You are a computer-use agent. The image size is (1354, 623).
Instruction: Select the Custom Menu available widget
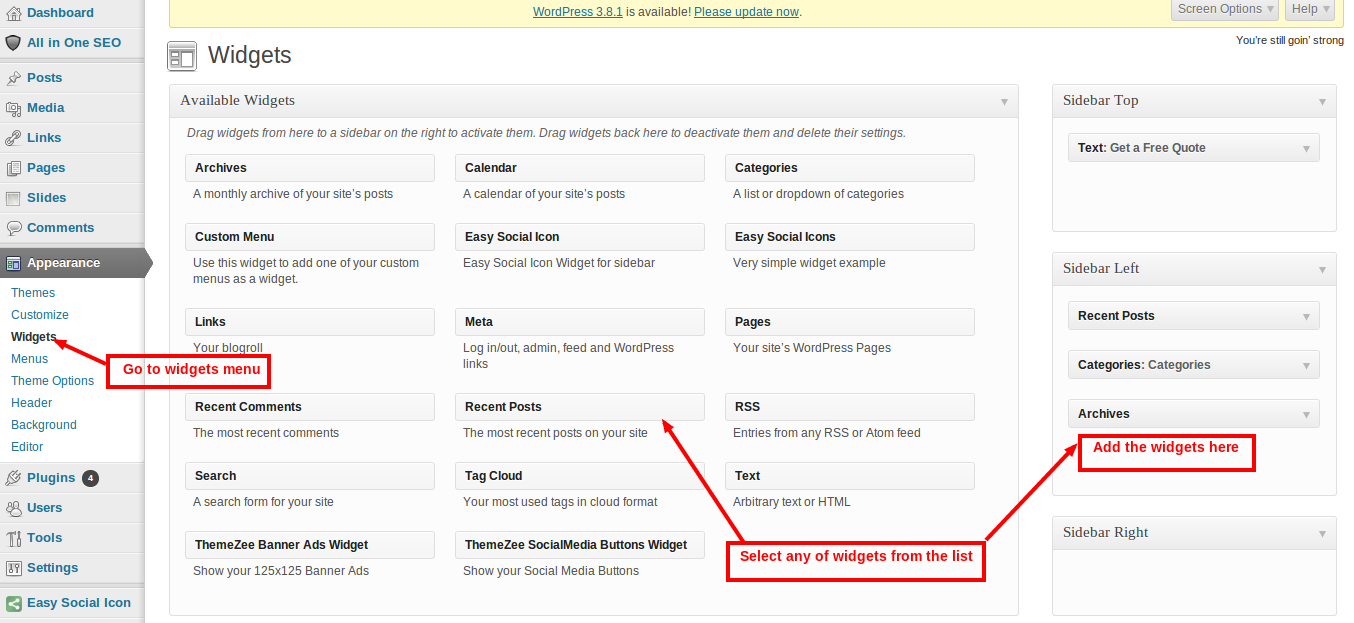pos(310,237)
